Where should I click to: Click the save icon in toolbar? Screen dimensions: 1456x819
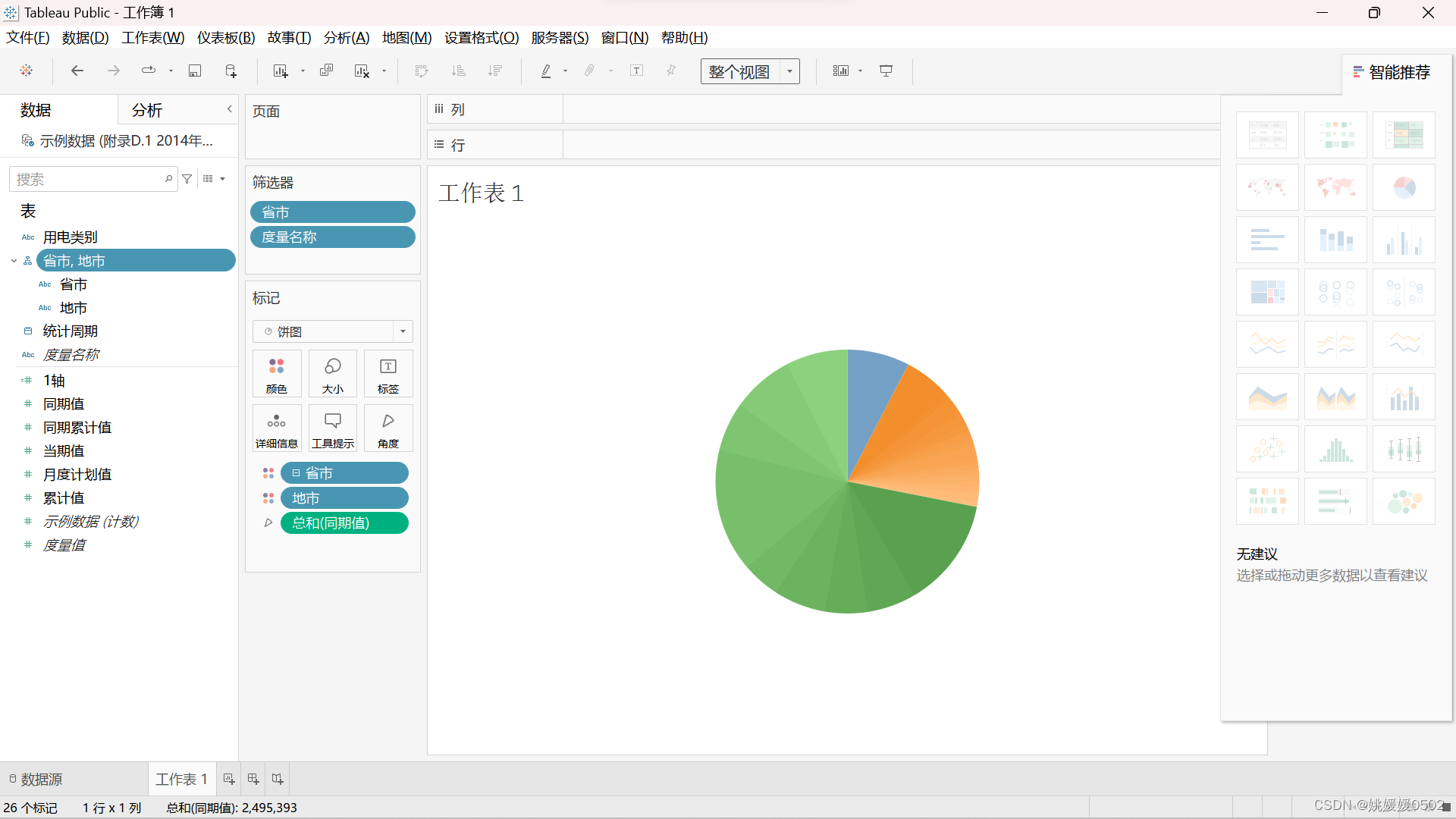[195, 71]
